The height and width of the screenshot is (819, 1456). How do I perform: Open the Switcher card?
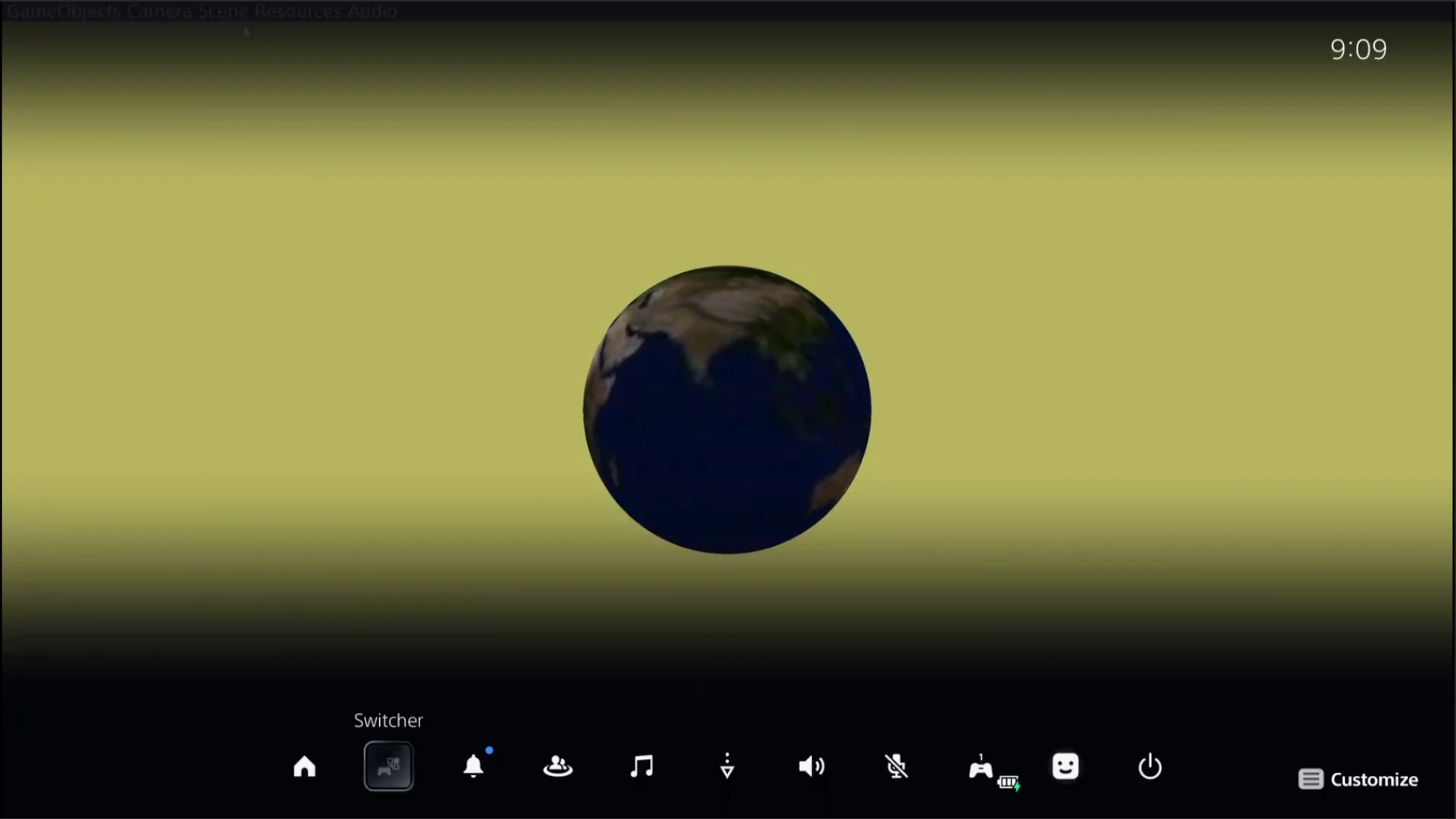388,767
